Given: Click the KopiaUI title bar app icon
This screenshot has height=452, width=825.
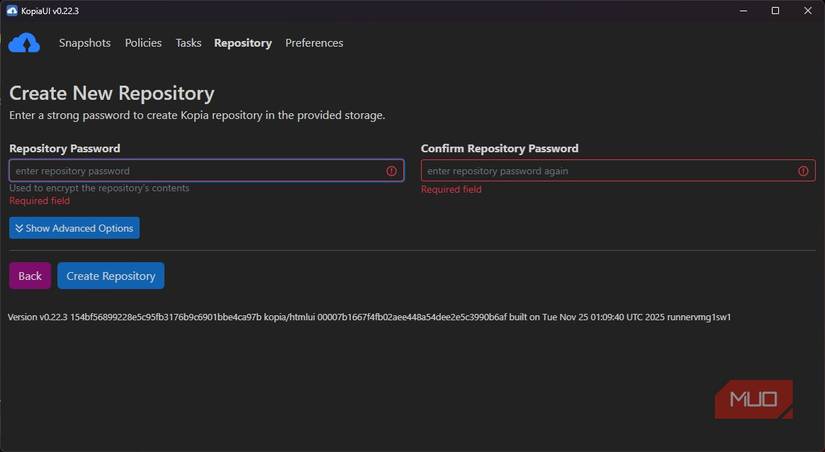Looking at the screenshot, I should tap(12, 11).
